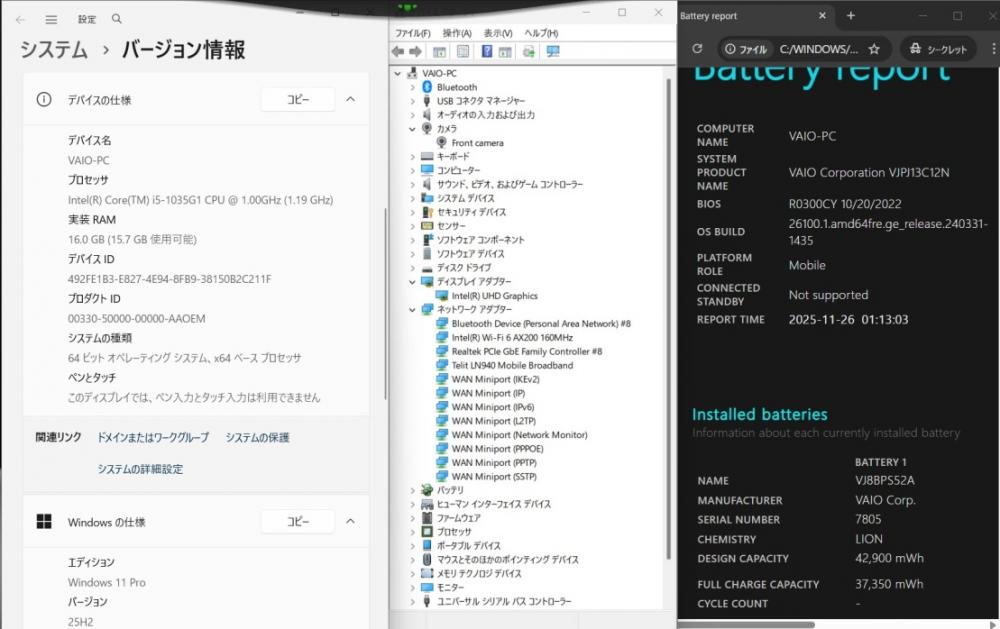
Task: Collapse the デバイスの仕様 section chevron
Action: click(x=351, y=100)
